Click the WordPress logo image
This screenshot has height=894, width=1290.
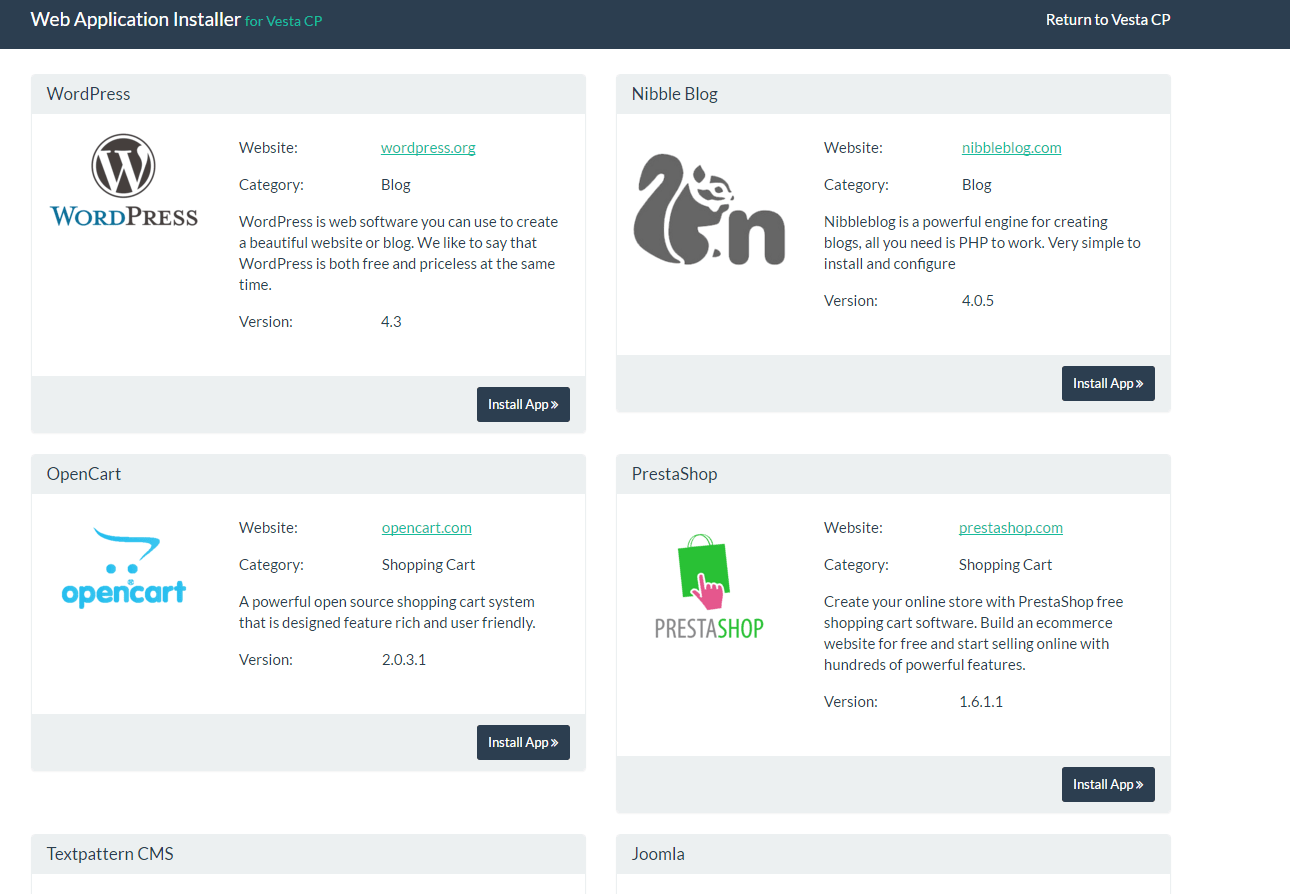click(x=124, y=181)
